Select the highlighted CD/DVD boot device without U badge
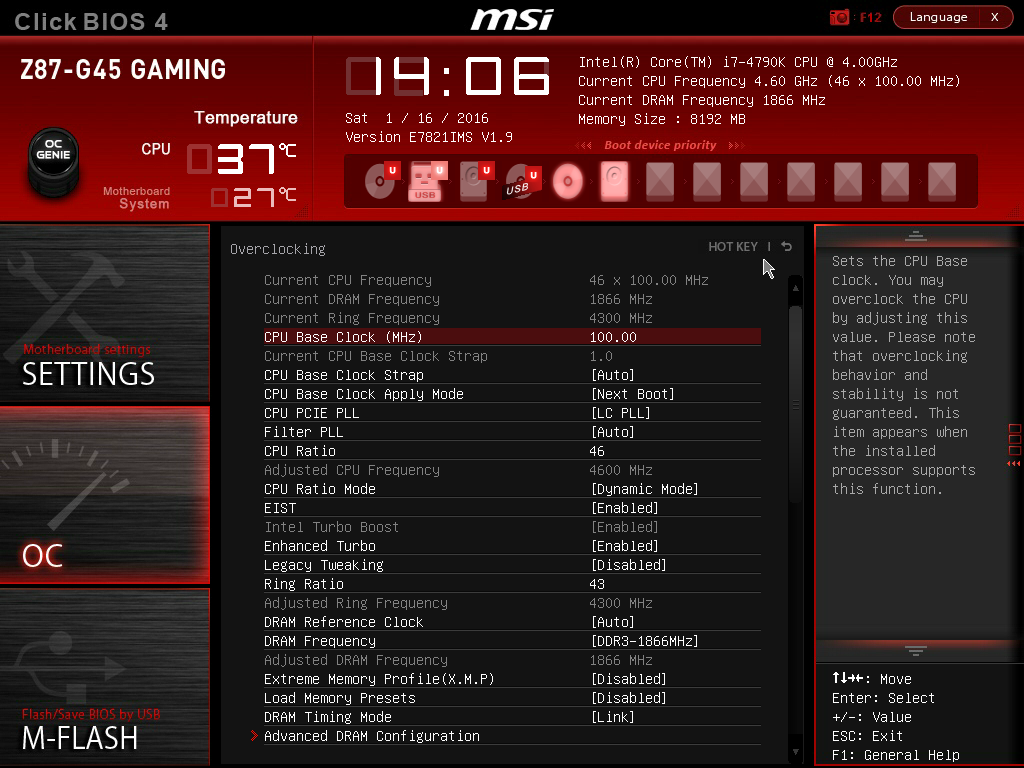1024x768 pixels. click(x=568, y=180)
